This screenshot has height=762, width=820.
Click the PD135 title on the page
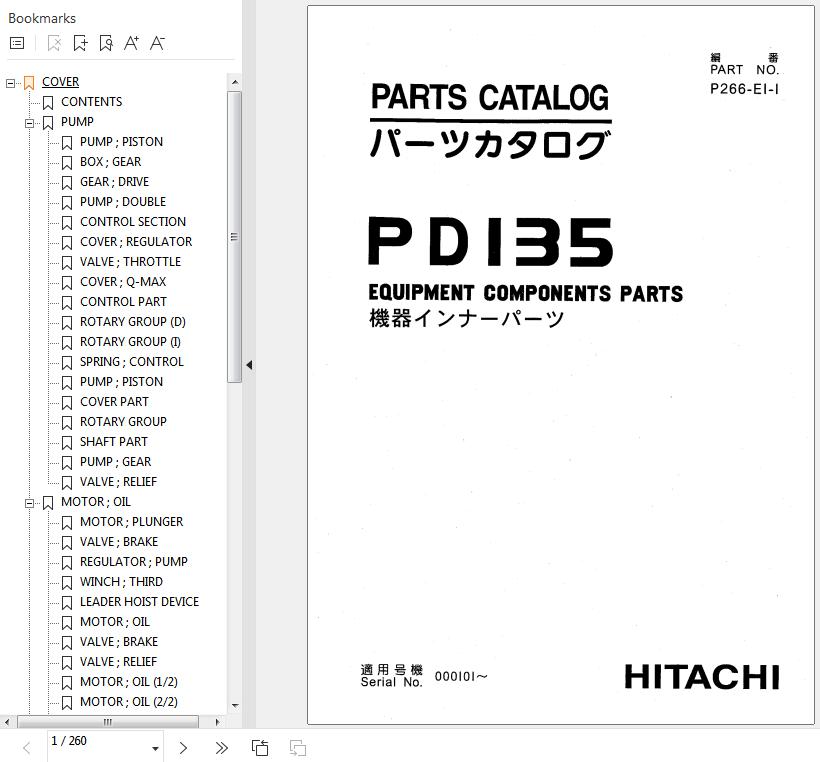(x=491, y=242)
